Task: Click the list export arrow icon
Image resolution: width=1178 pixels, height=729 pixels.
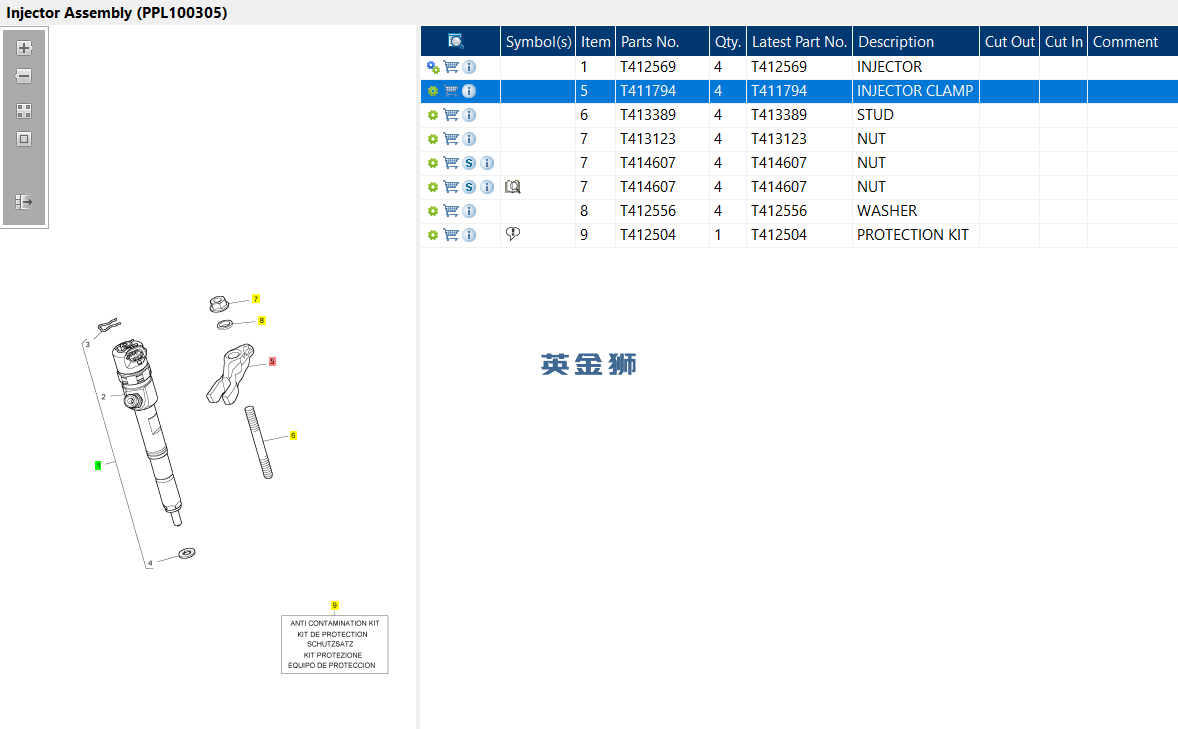Action: pyautogui.click(x=24, y=201)
